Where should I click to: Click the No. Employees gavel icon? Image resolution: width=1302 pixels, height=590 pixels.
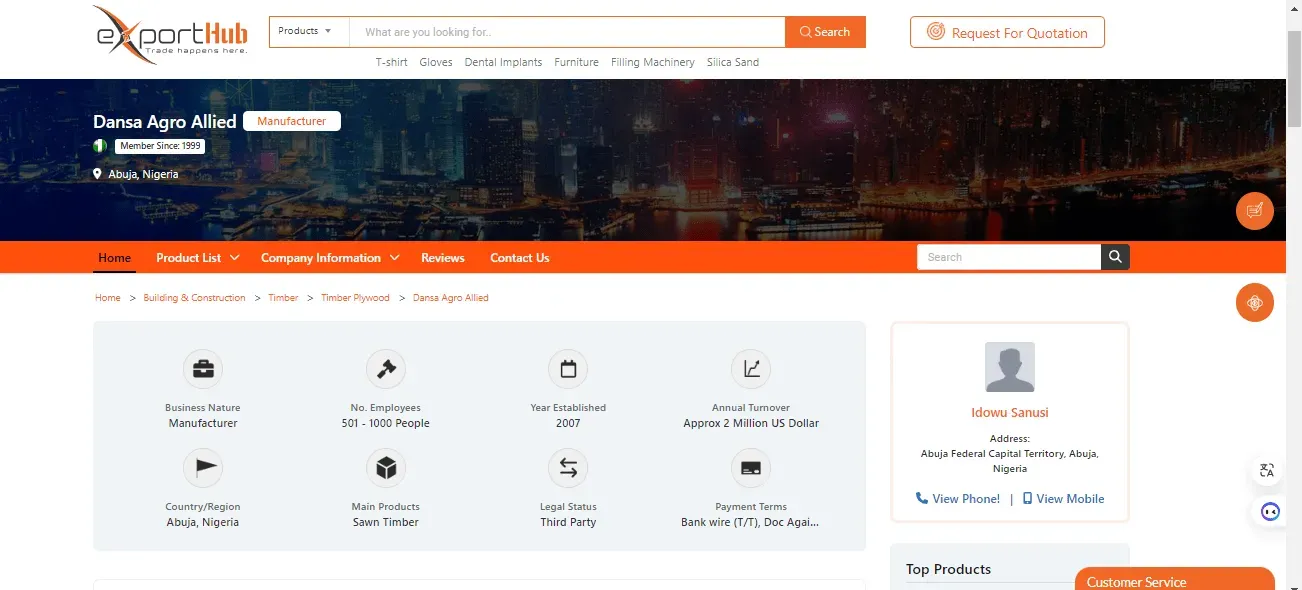pos(386,369)
